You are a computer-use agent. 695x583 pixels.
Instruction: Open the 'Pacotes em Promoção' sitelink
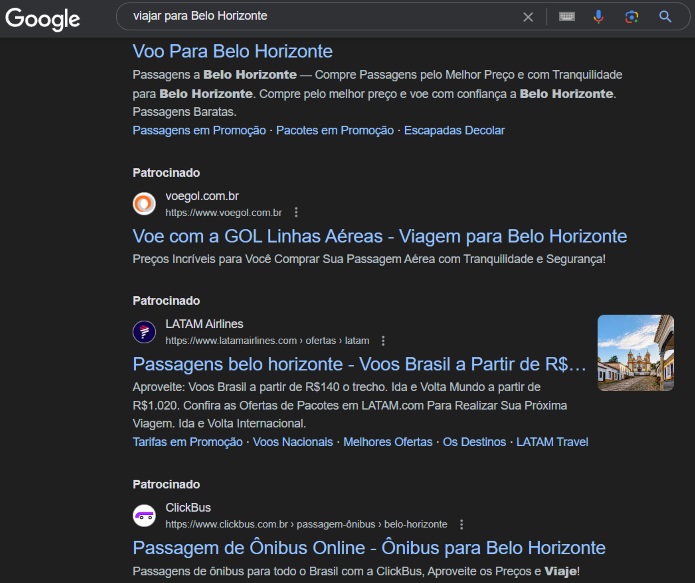(335, 130)
